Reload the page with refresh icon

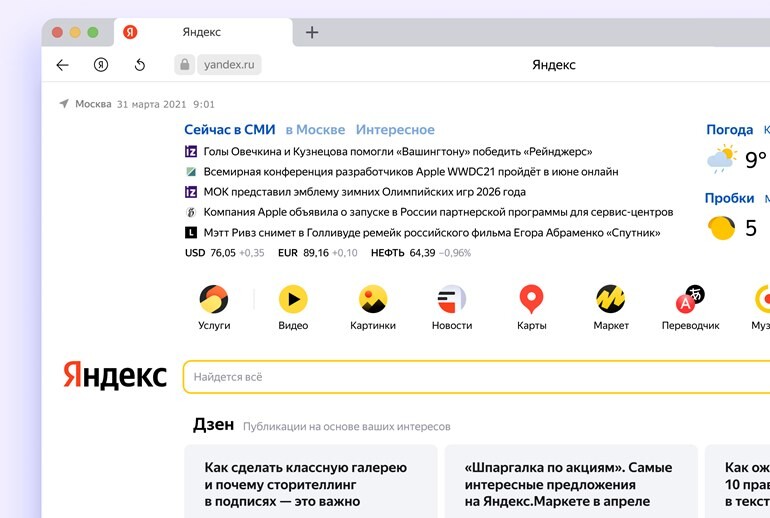click(140, 65)
